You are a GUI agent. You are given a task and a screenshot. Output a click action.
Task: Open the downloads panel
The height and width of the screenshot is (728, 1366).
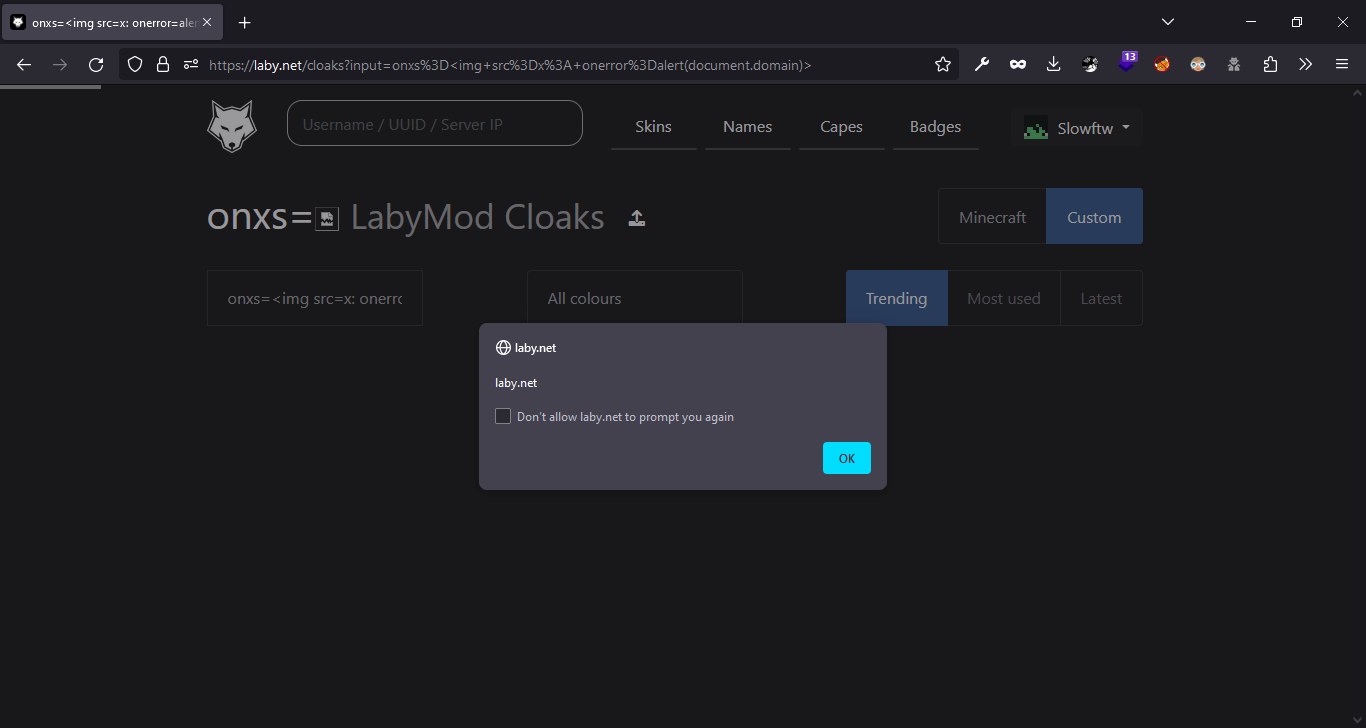1054,64
